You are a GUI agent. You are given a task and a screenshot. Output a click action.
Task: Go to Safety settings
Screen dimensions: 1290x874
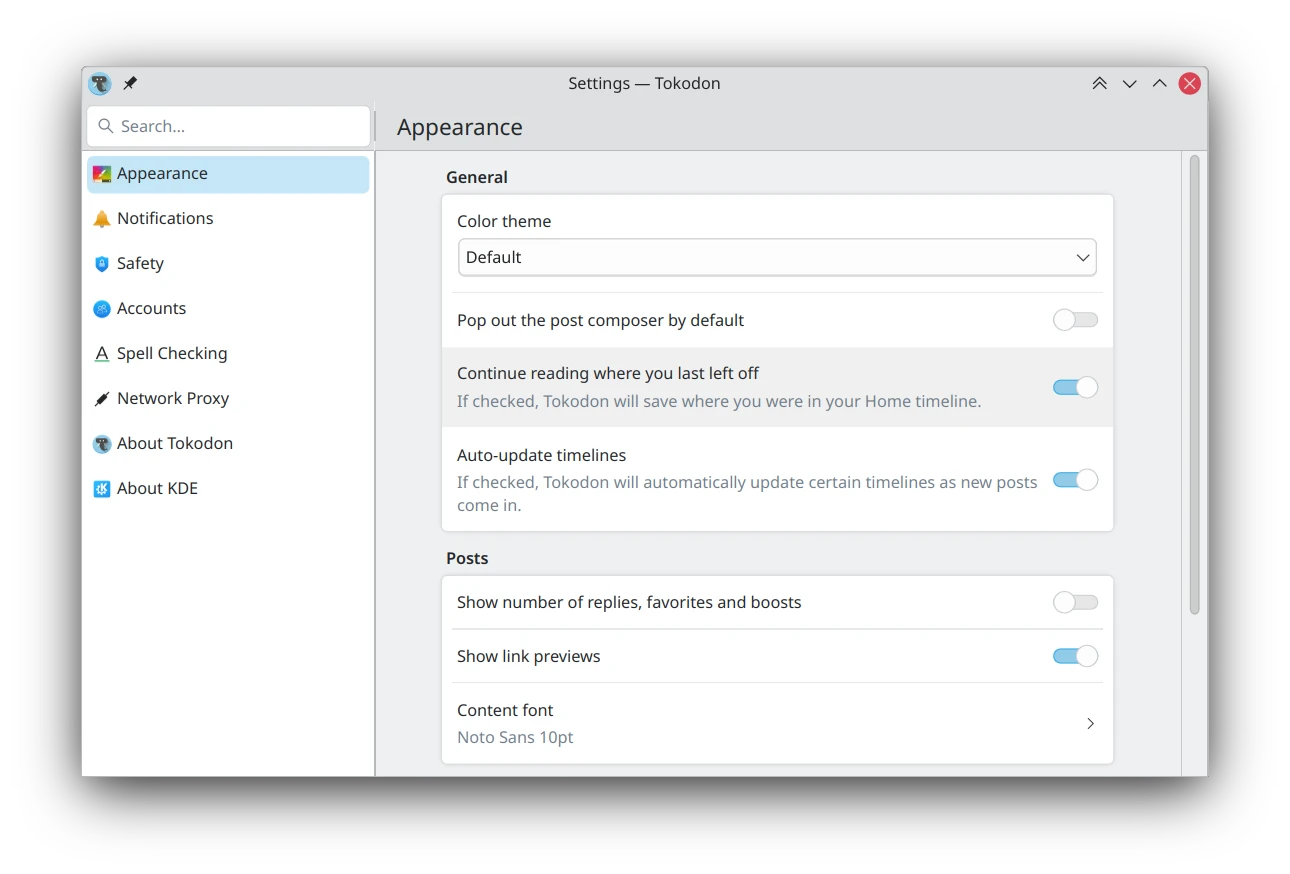228,264
